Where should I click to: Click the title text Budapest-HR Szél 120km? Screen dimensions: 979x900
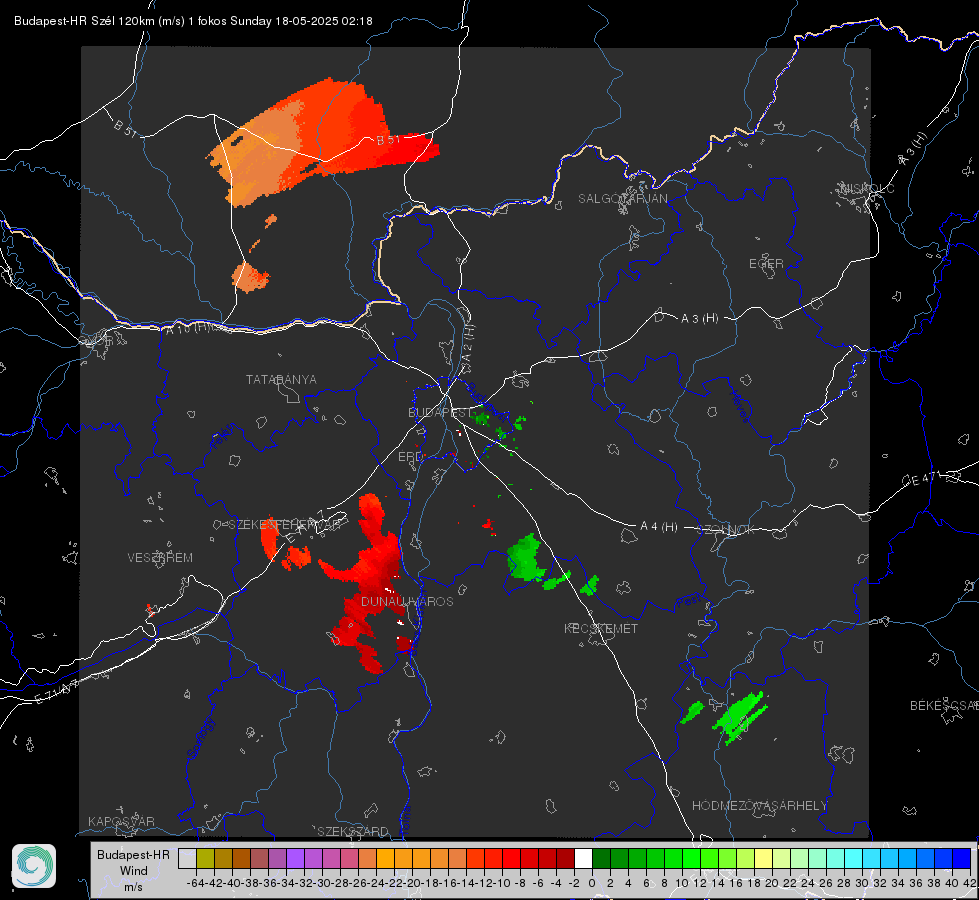(x=84, y=21)
